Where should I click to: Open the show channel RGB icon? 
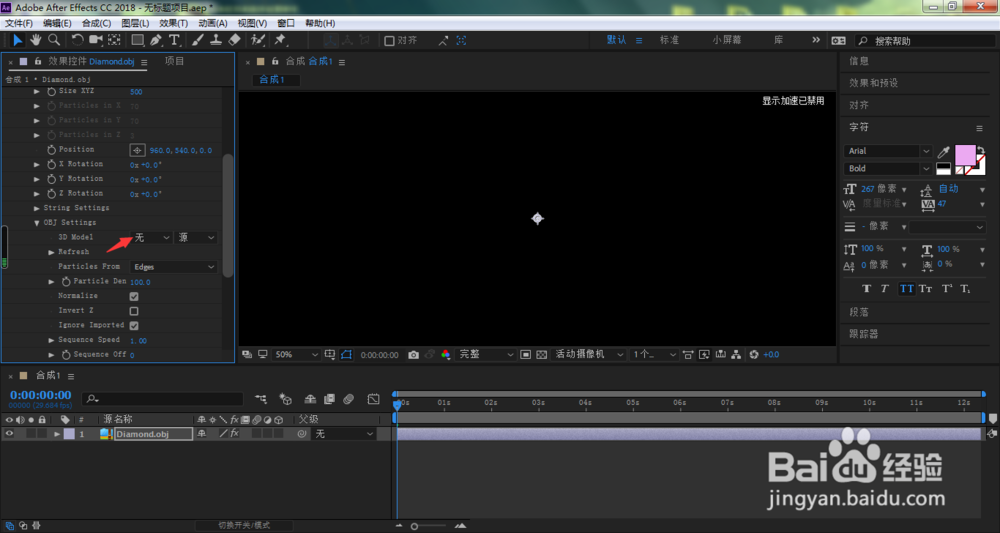click(x=445, y=354)
